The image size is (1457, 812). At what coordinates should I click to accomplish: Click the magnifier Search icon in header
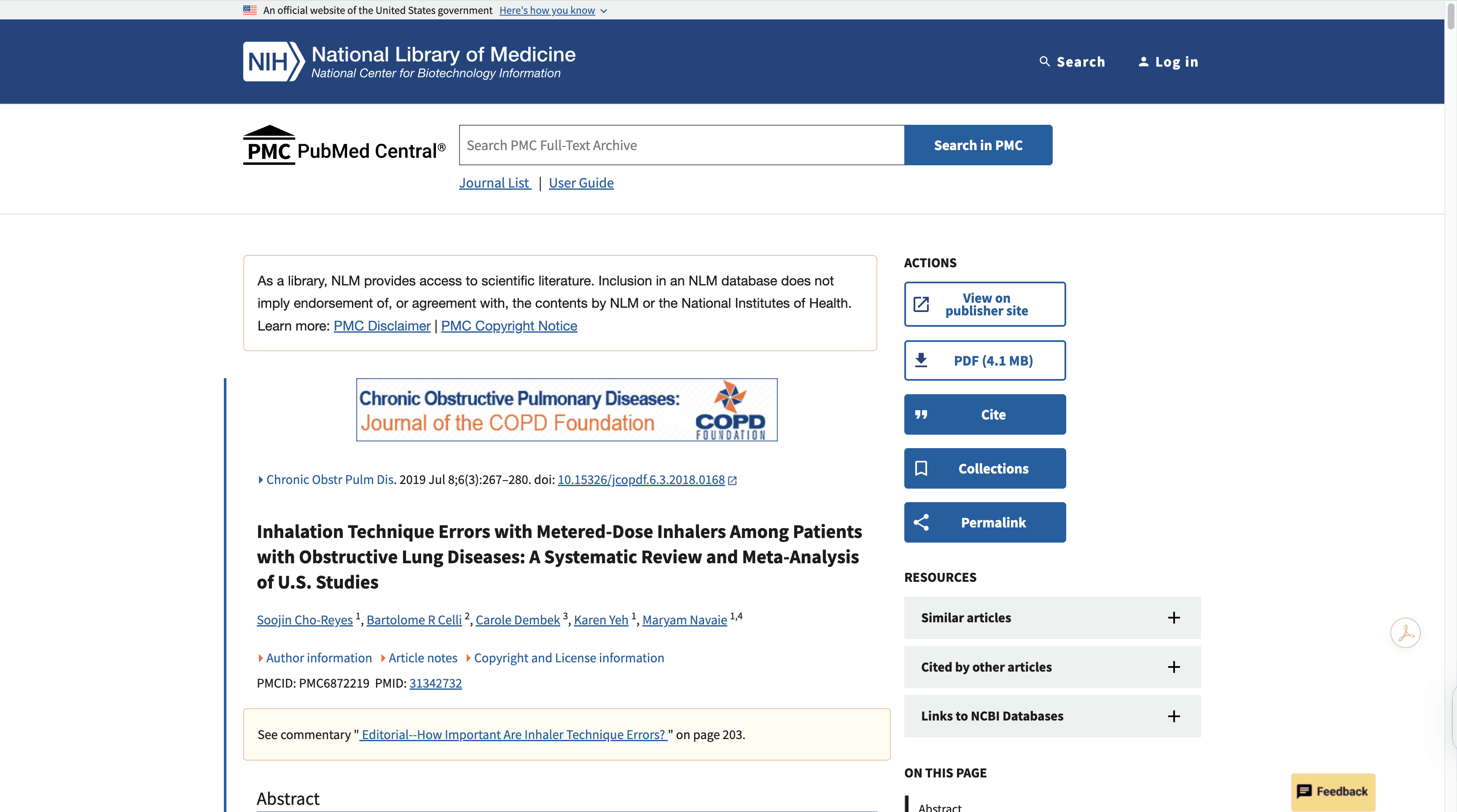point(1044,62)
